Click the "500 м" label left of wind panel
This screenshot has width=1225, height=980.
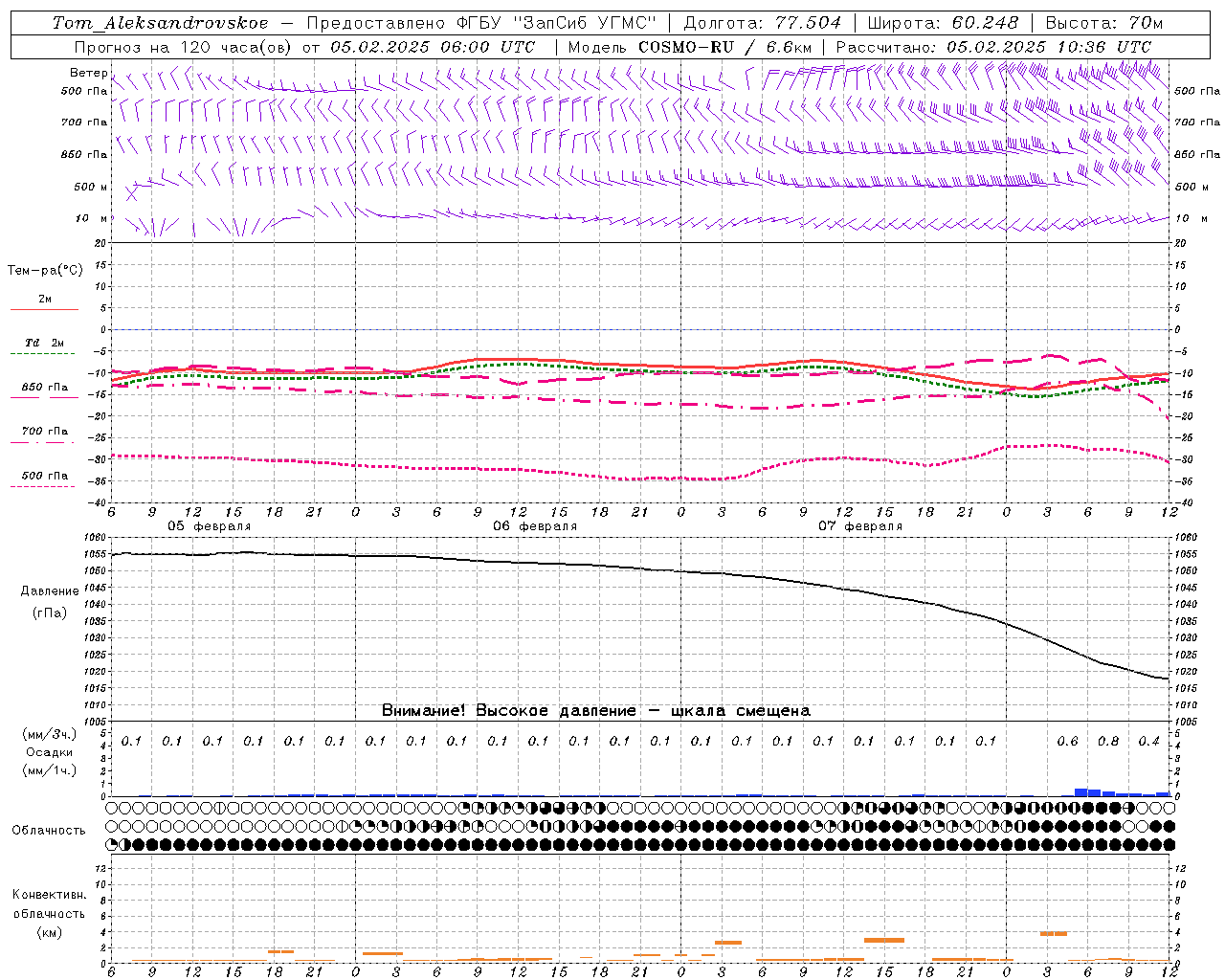91,187
